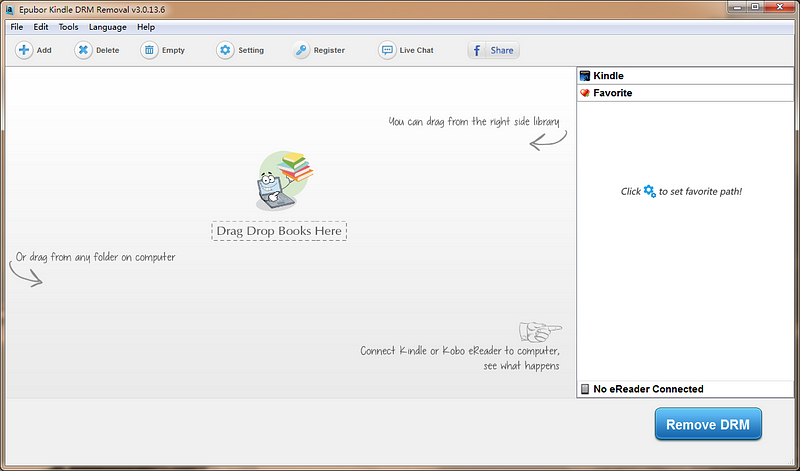This screenshot has height=471, width=800.
Task: Open the File menu
Action: [x=16, y=27]
